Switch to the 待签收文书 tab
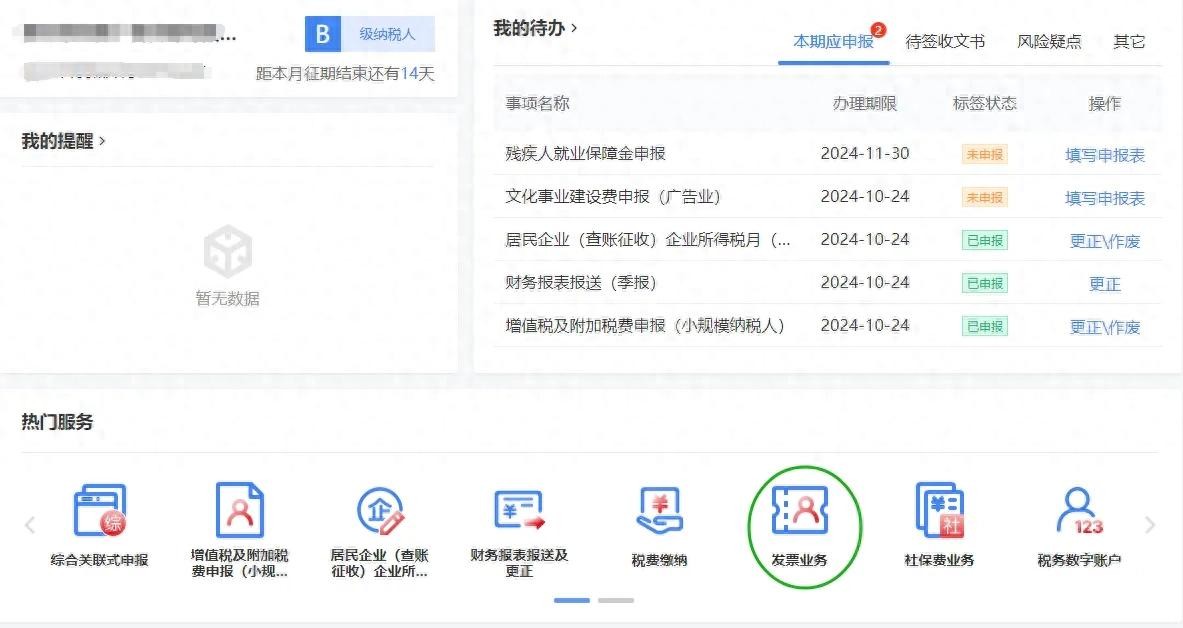This screenshot has height=628, width=1183. (x=945, y=42)
